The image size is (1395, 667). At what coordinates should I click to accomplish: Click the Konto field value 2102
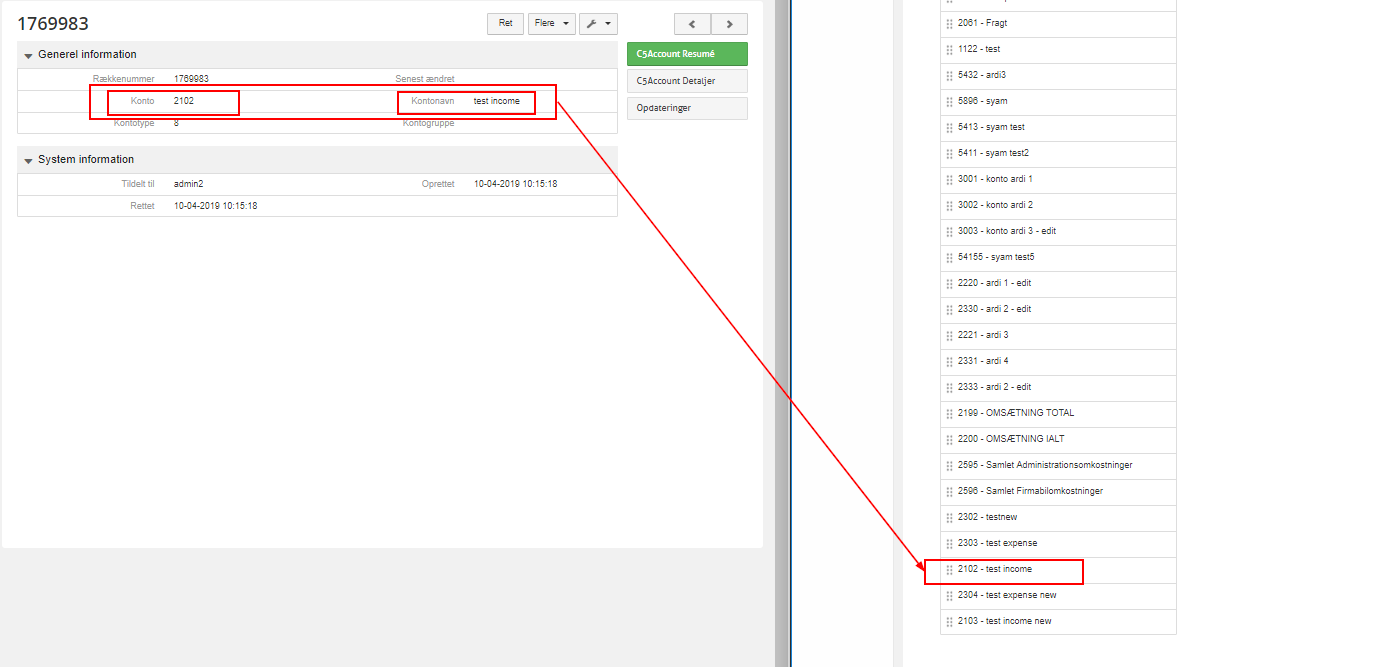coord(184,101)
